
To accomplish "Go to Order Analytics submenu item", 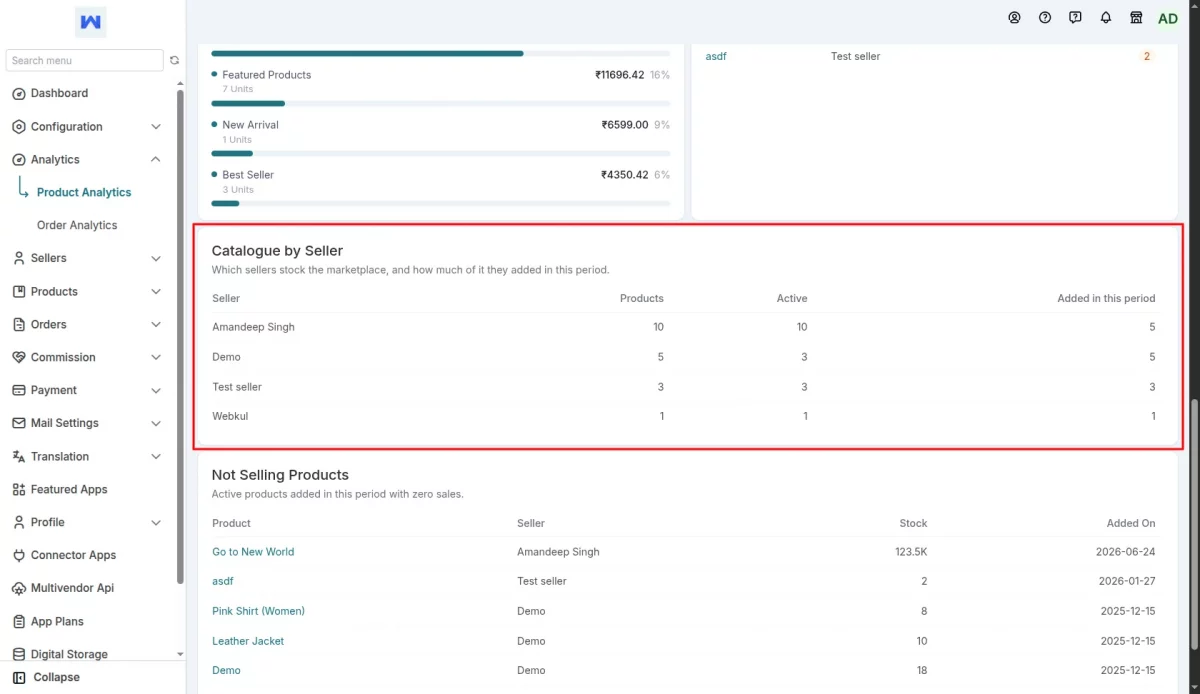I will point(77,226).
